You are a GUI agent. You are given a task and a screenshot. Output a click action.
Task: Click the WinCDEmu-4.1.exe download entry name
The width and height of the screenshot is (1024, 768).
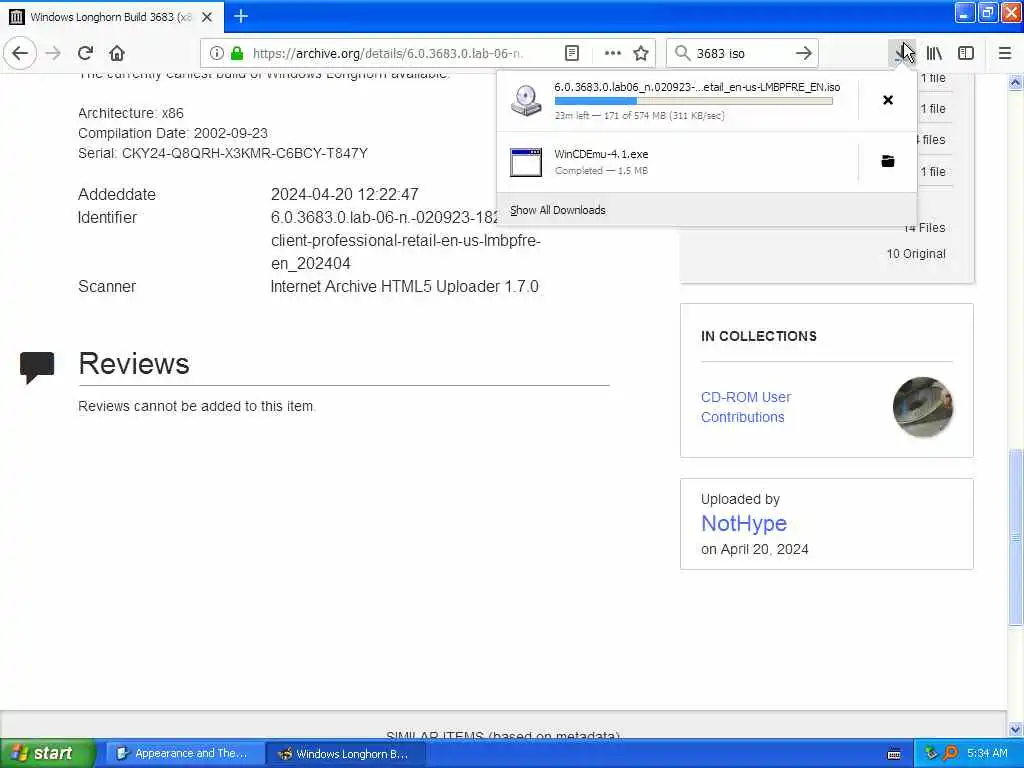(x=601, y=154)
